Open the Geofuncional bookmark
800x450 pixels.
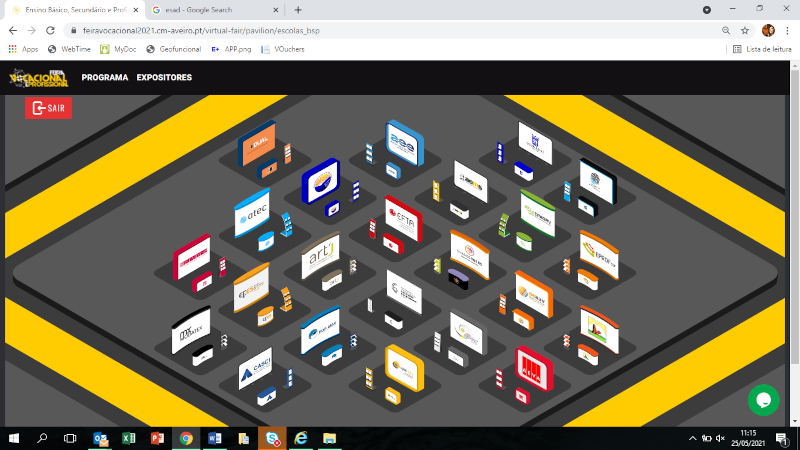tap(173, 49)
